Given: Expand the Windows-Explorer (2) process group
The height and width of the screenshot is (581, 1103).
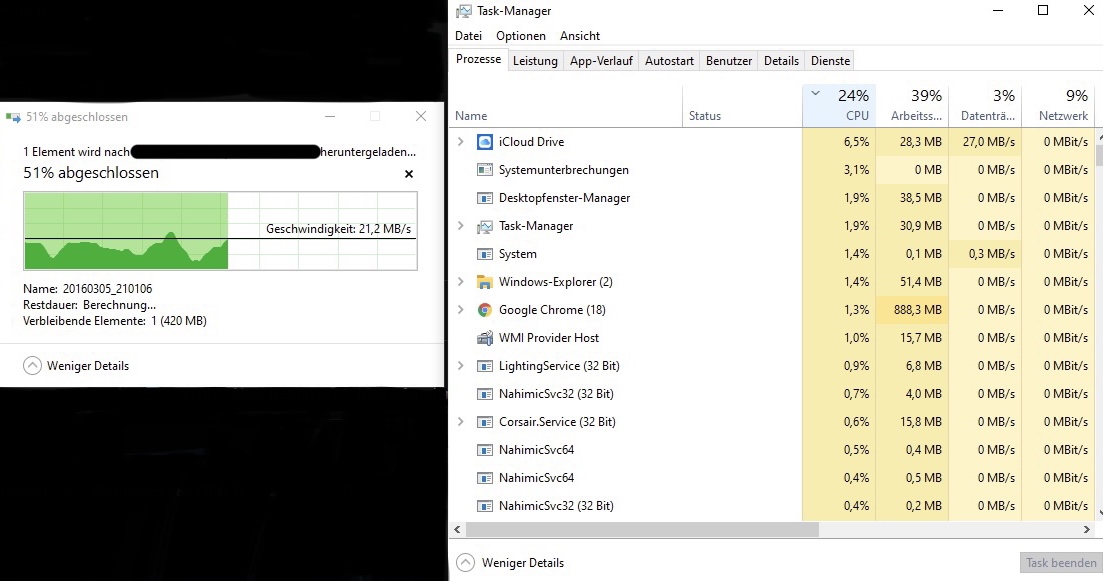Looking at the screenshot, I should point(461,282).
